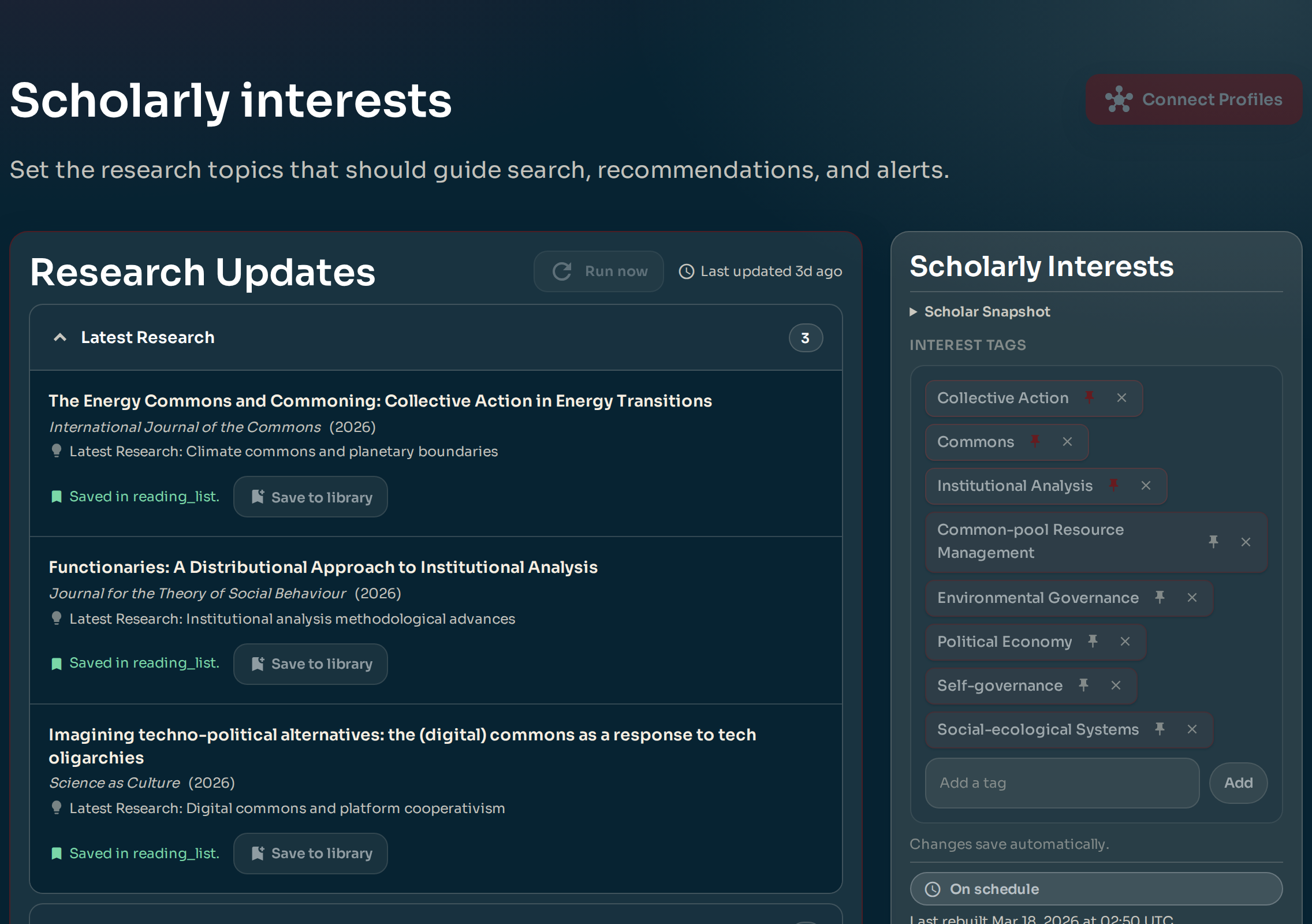Collapse the Latest Research section
1312x924 pixels.
61,337
